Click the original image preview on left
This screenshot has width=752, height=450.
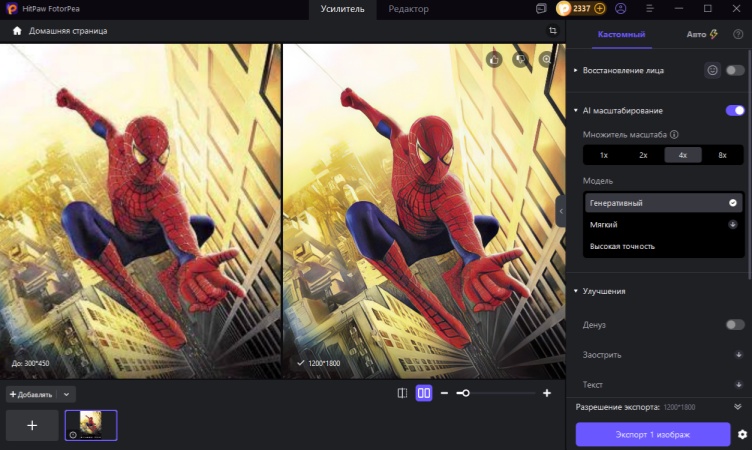[x=141, y=211]
